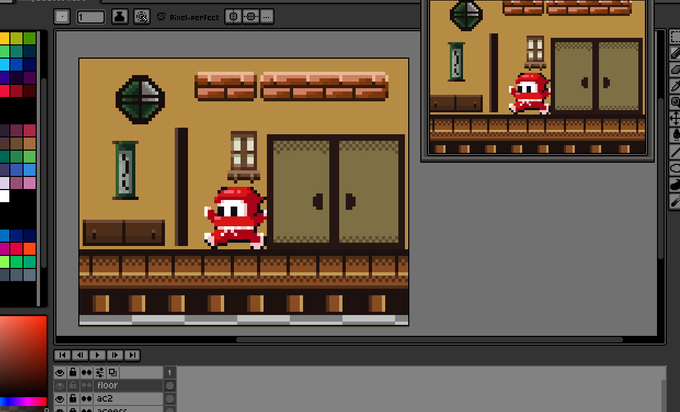Pick the lime green palette swatch
Screen dimensions: 680x412
point(4,262)
